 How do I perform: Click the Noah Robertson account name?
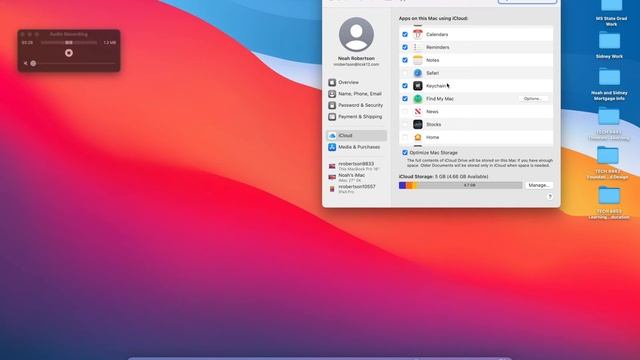356,58
